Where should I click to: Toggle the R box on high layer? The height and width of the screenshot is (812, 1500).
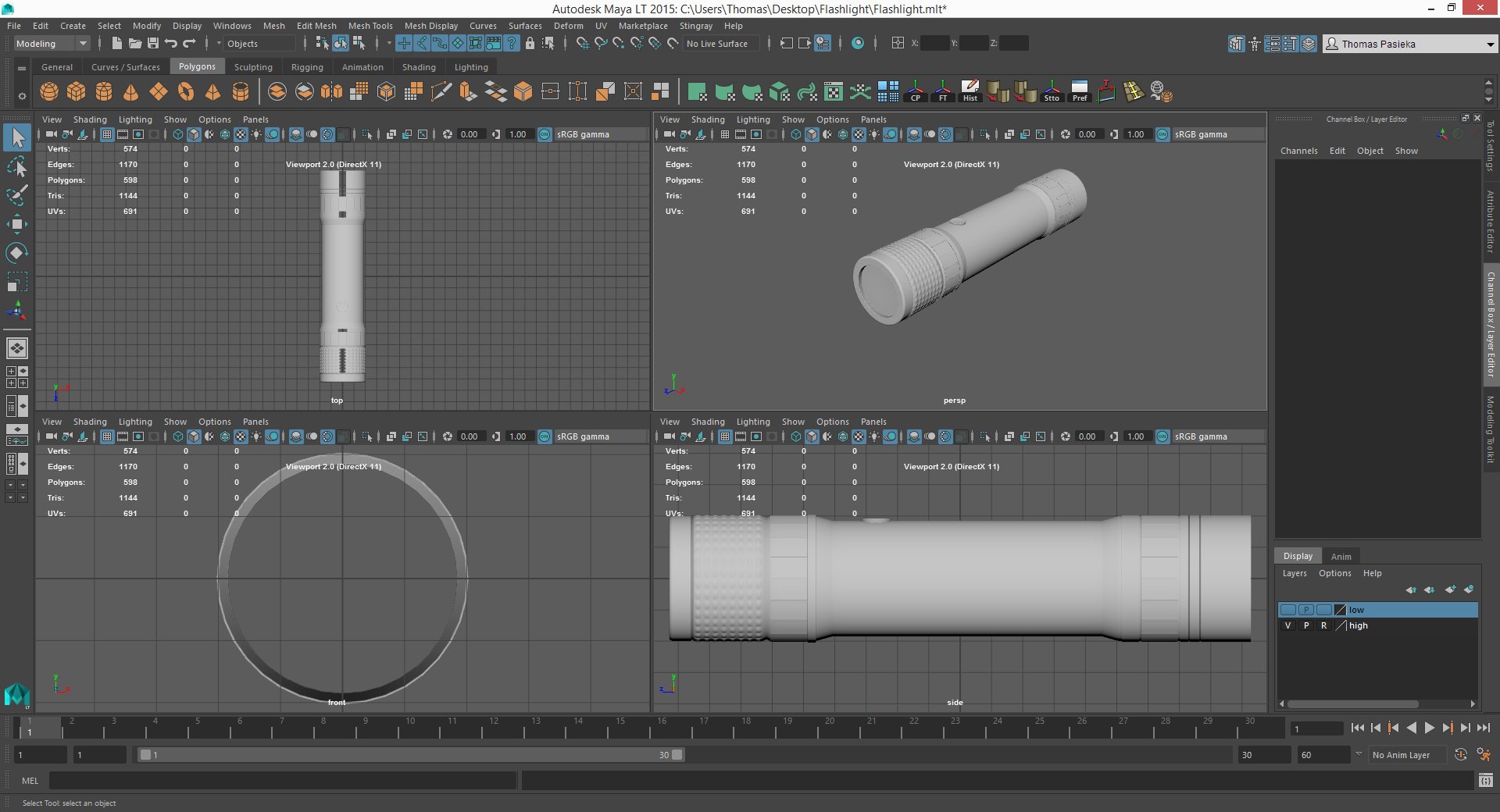(x=1323, y=625)
